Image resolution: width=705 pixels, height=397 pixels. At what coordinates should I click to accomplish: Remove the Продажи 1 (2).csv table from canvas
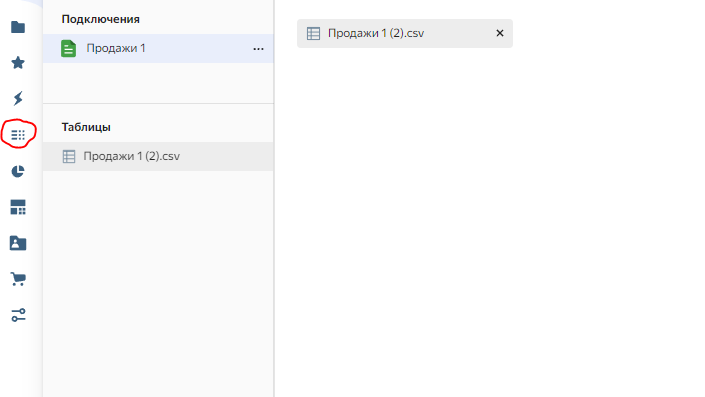(500, 33)
